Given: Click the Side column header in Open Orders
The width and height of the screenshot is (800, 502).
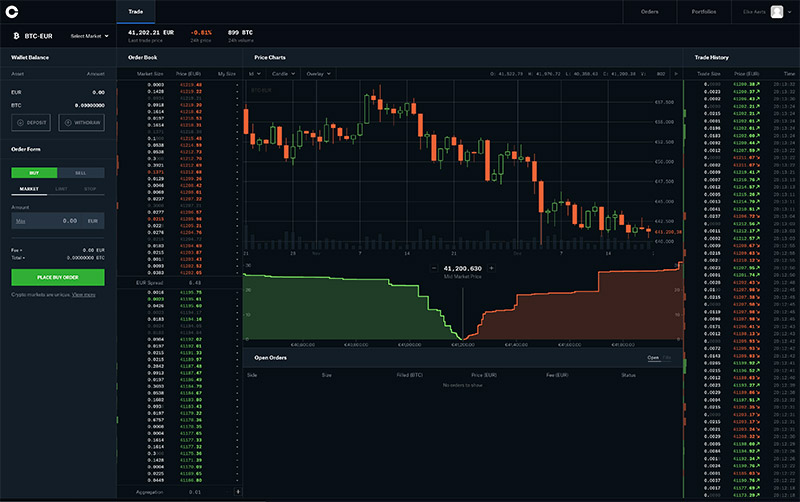Looking at the screenshot, I should pos(252,375).
